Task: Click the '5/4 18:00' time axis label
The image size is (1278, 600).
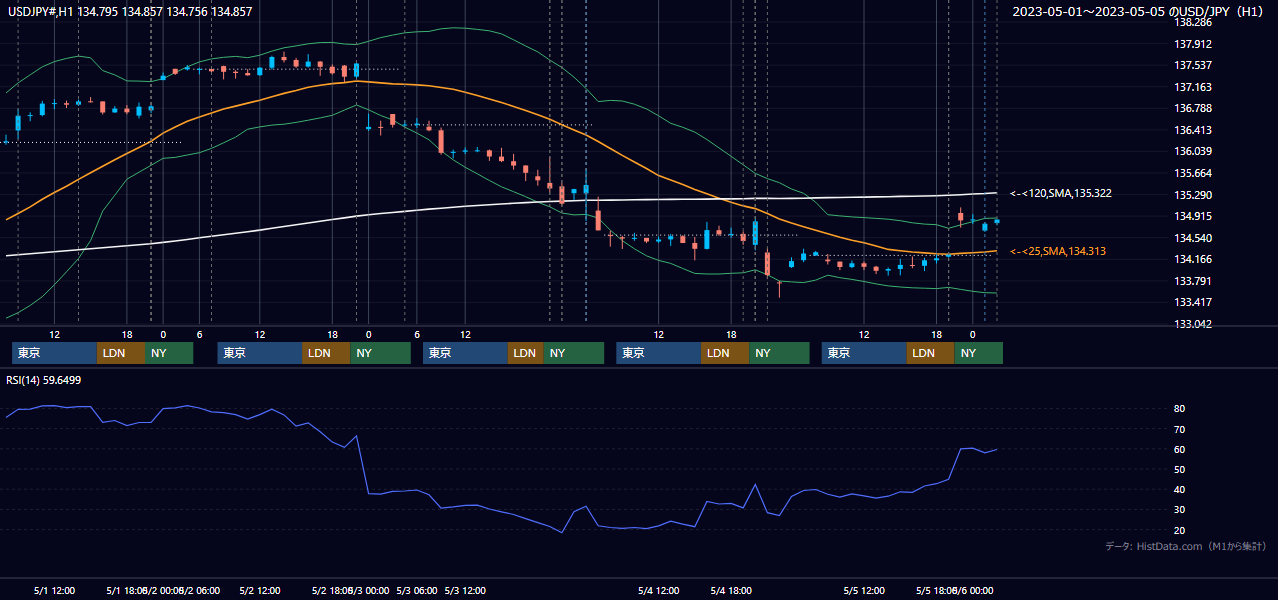Action: (731, 591)
